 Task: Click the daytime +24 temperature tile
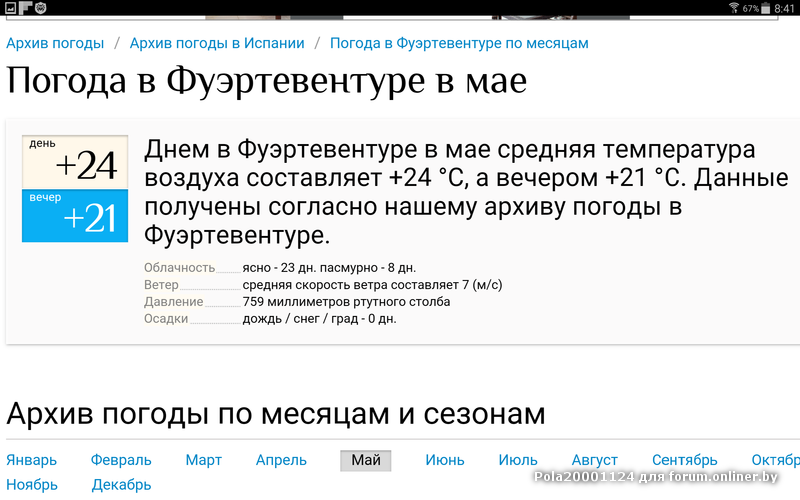pyautogui.click(x=75, y=162)
